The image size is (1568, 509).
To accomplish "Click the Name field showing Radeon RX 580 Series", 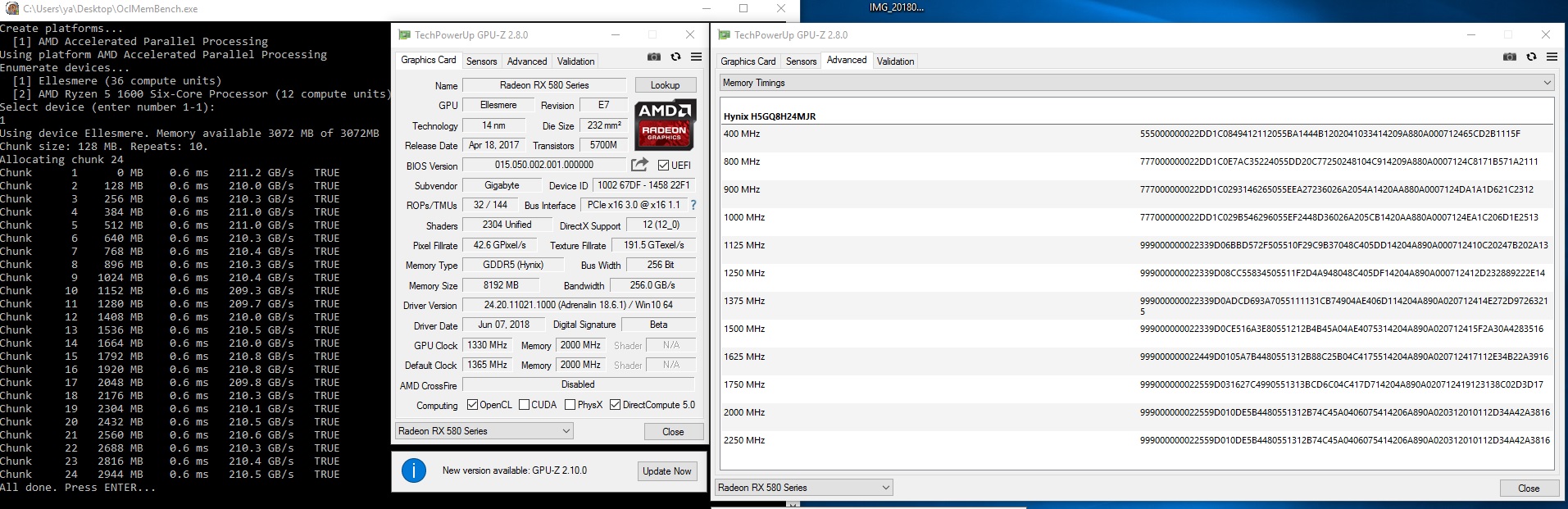I will pyautogui.click(x=544, y=85).
